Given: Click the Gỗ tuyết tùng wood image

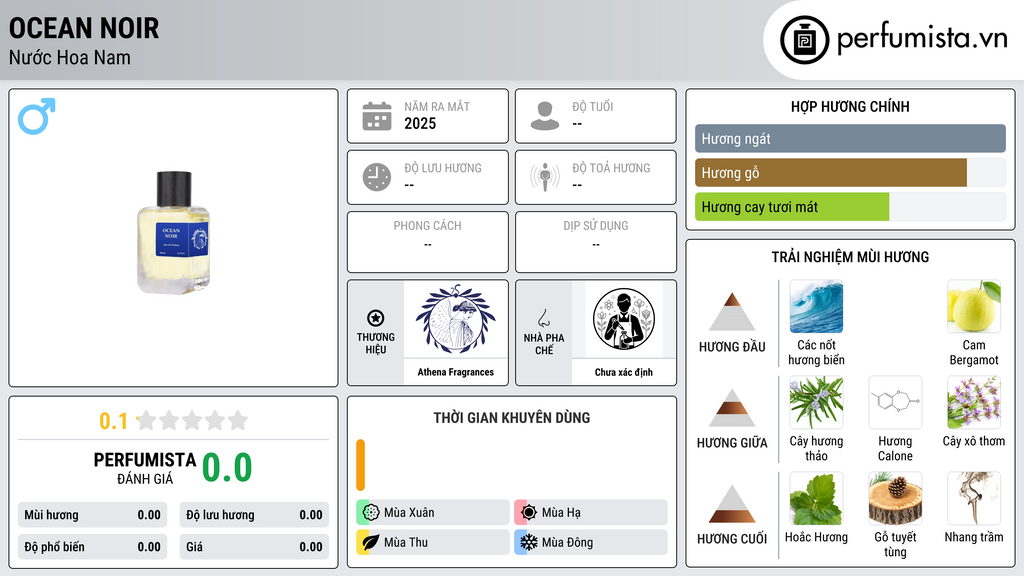Looking at the screenshot, I should coord(895,499).
